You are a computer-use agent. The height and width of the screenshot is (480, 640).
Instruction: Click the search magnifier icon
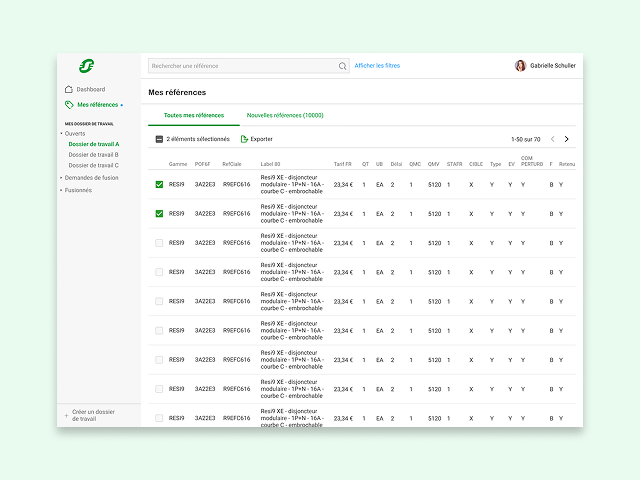coord(342,66)
